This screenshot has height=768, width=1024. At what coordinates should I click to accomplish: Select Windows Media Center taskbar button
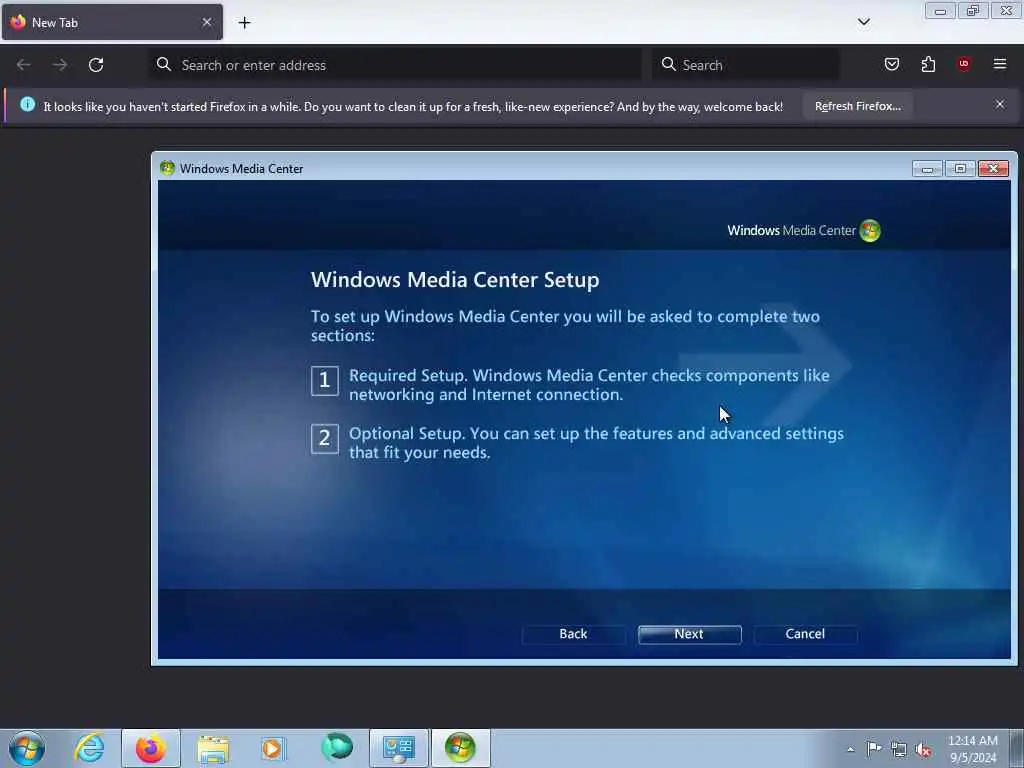pyautogui.click(x=460, y=748)
